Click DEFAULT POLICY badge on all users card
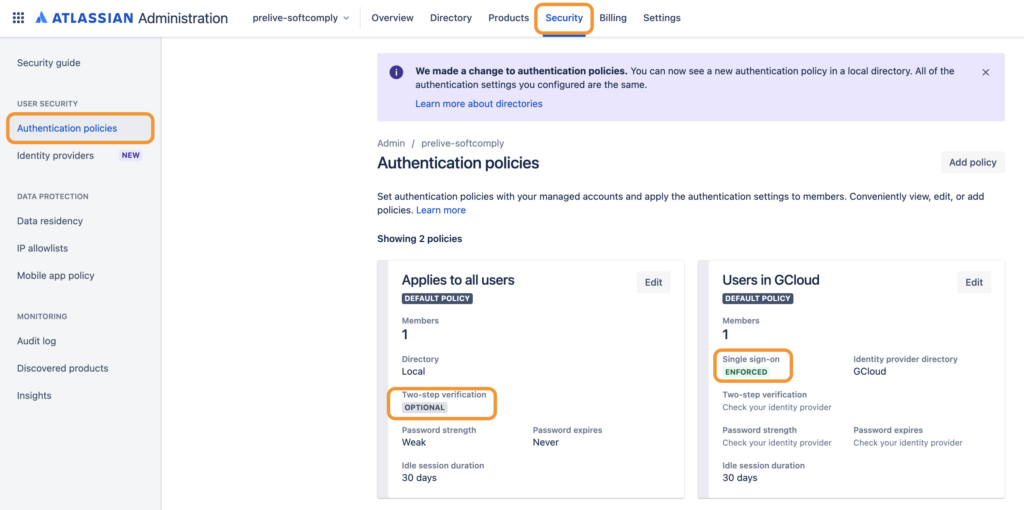1024x510 pixels. coord(437,298)
